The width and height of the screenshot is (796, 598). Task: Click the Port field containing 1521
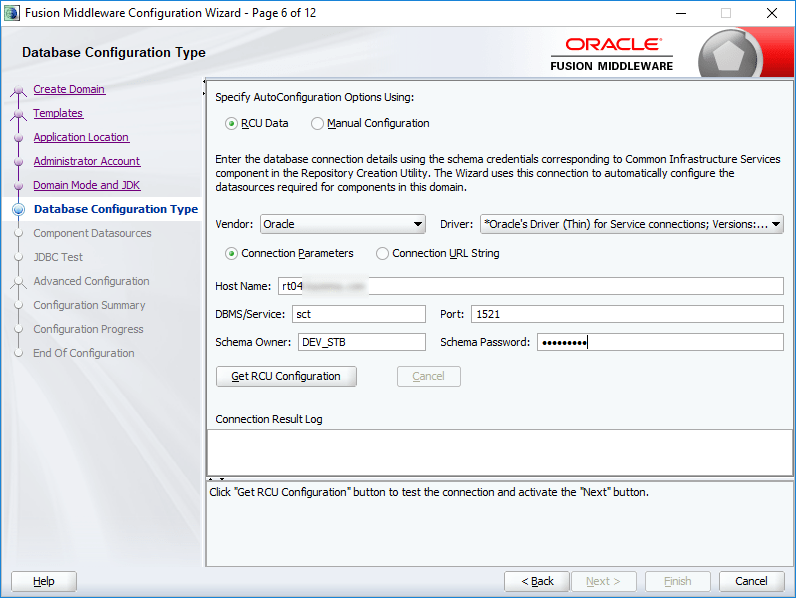[627, 314]
